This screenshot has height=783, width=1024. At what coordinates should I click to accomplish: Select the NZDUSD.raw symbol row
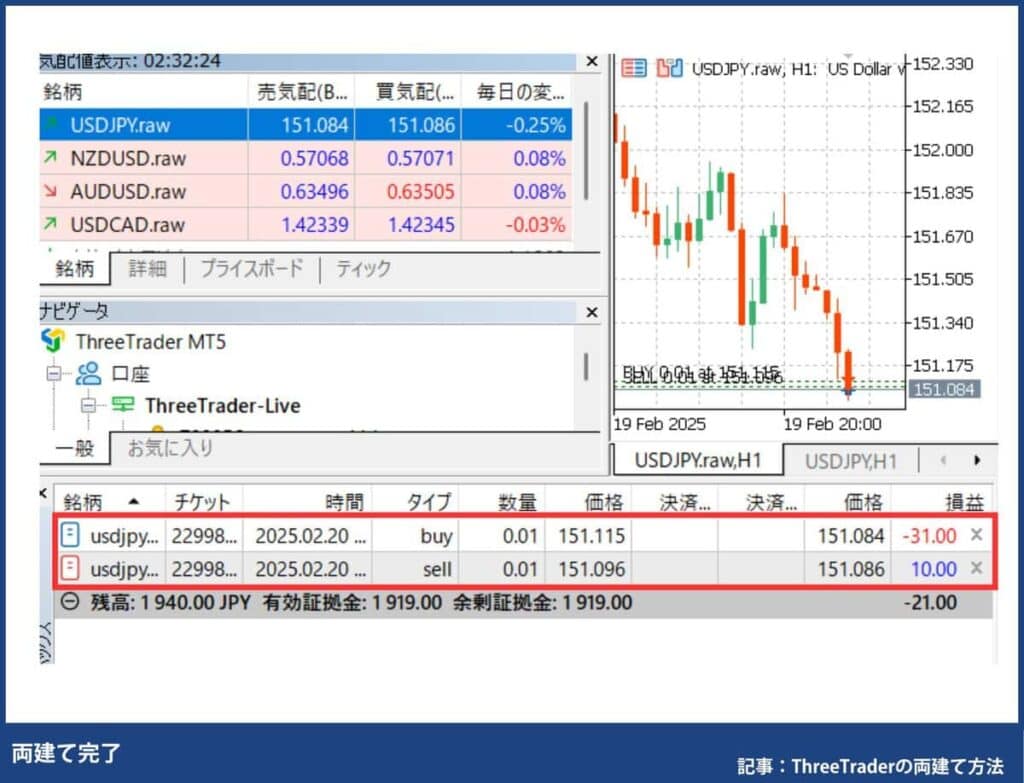click(306, 158)
